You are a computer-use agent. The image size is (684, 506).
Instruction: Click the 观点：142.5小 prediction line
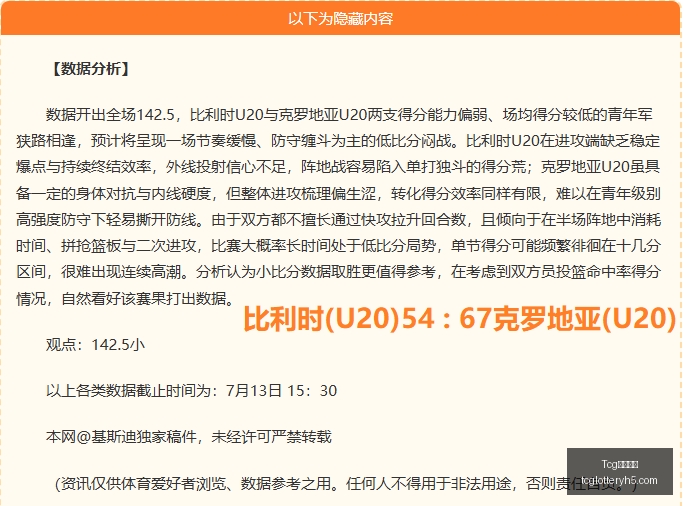(x=95, y=345)
